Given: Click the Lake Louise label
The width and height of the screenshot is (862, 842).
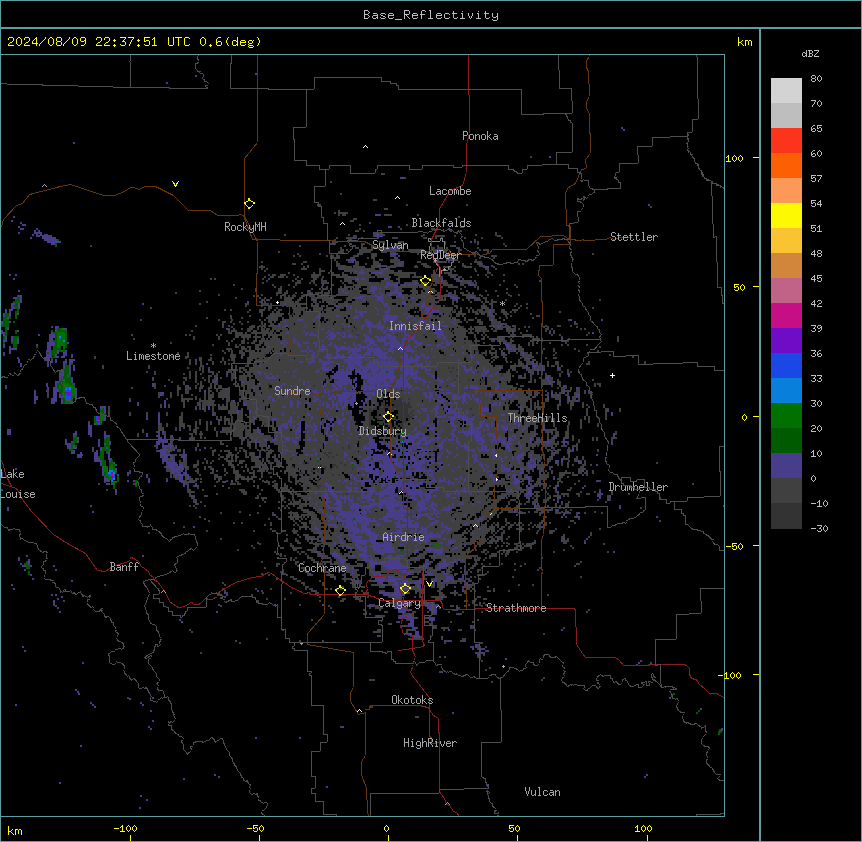Looking at the screenshot, I should [16, 484].
